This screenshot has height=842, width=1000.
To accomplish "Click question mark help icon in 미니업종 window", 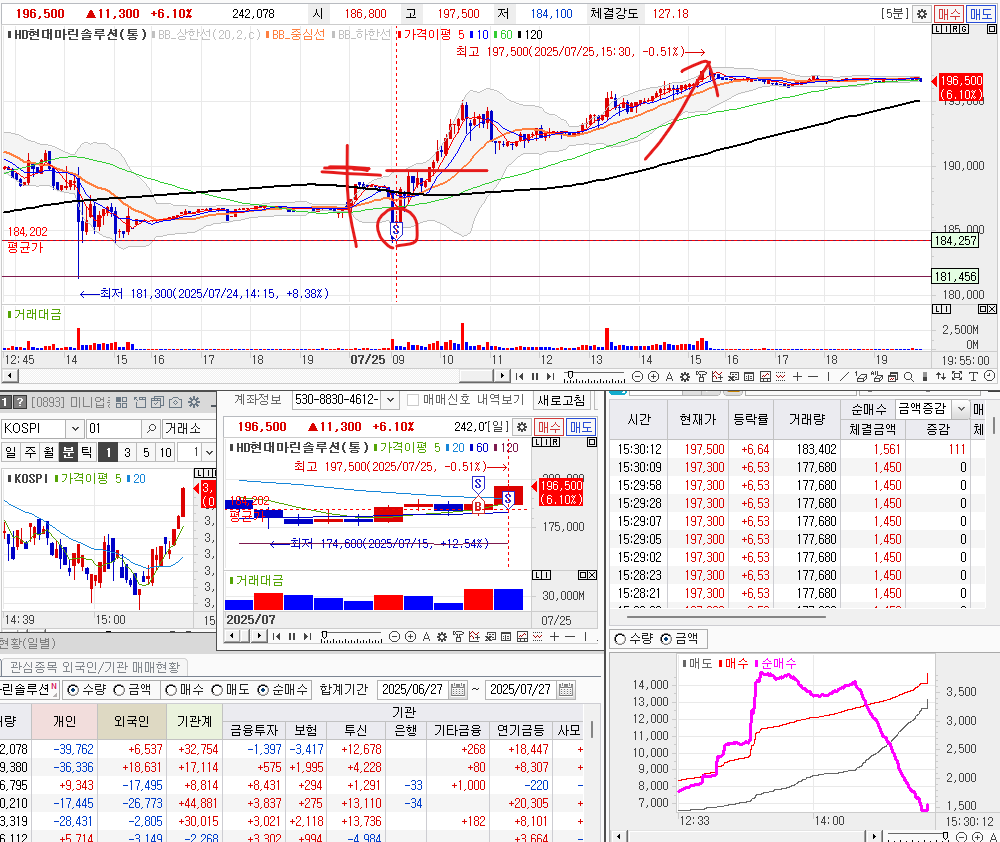I will click(20, 402).
